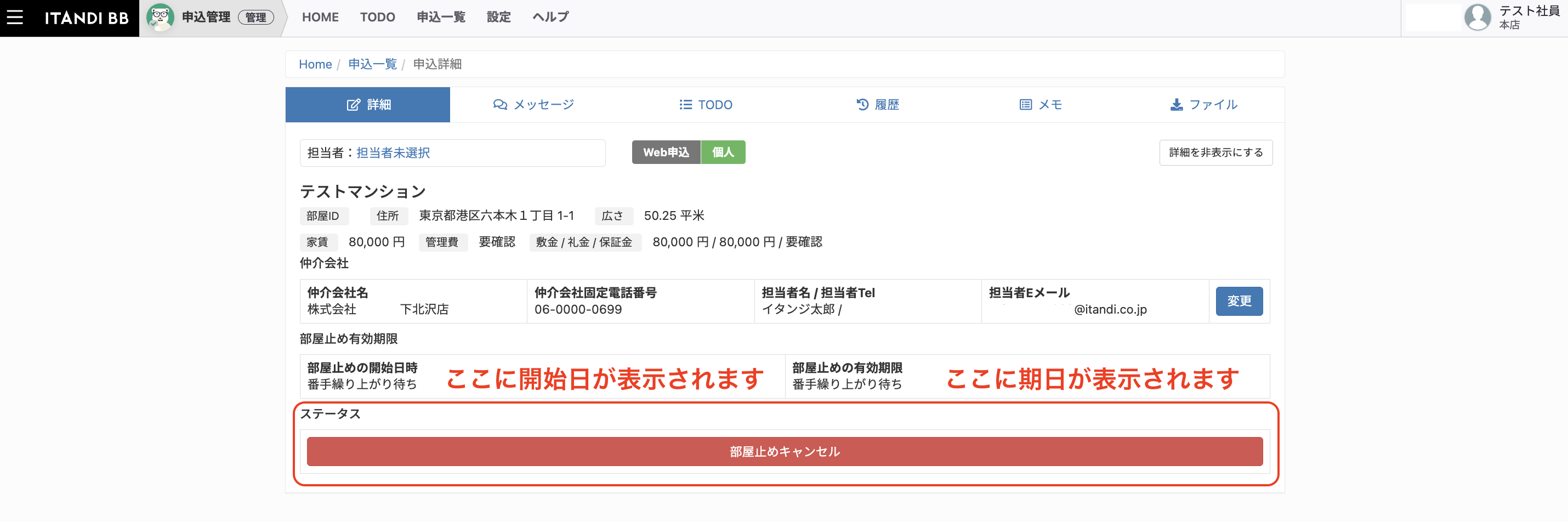Click the 部屋ID label
Screen dimensions: 1568x522
click(323, 216)
